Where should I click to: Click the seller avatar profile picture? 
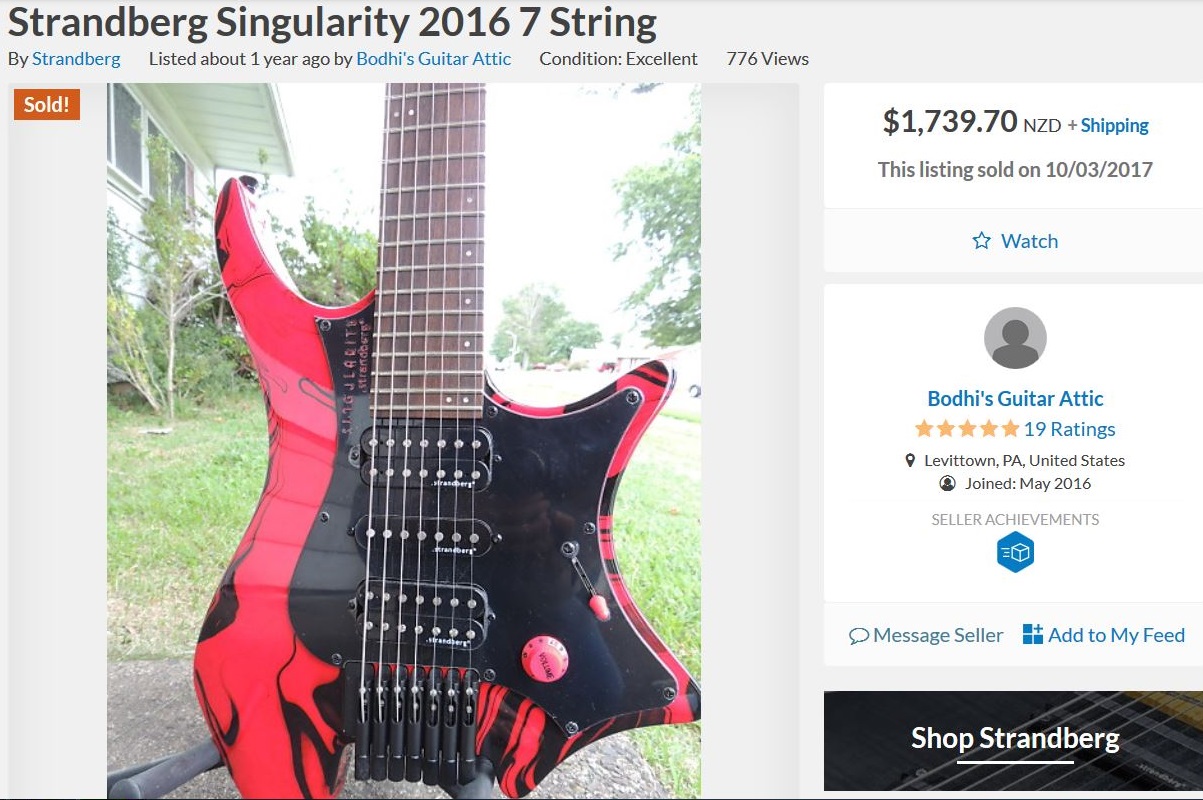coord(1015,338)
